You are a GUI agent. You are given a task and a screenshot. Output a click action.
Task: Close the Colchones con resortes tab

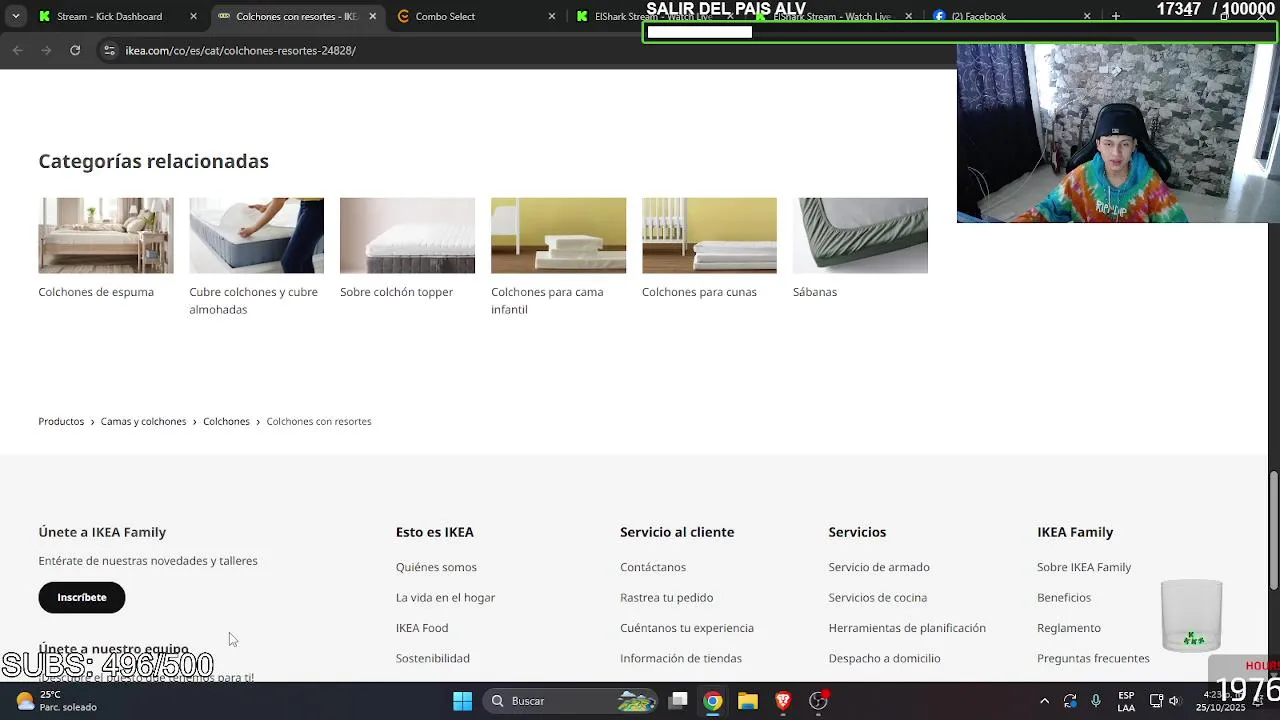[x=373, y=16]
